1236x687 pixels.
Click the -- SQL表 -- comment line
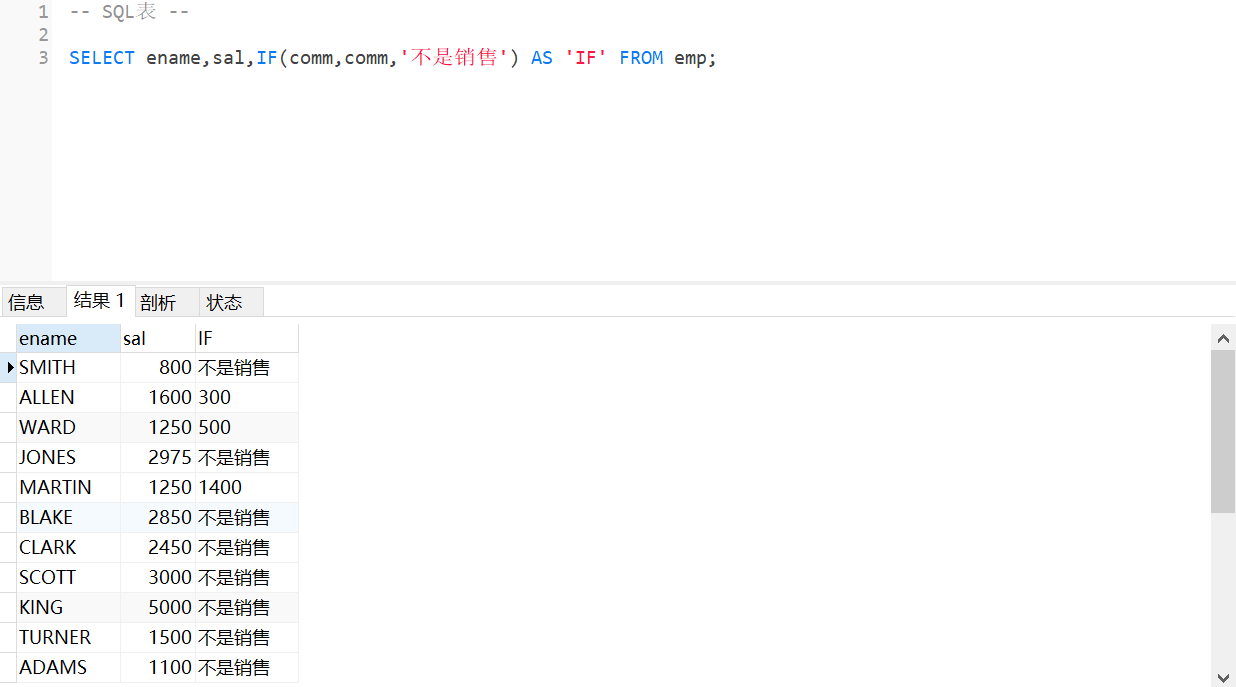tap(129, 13)
